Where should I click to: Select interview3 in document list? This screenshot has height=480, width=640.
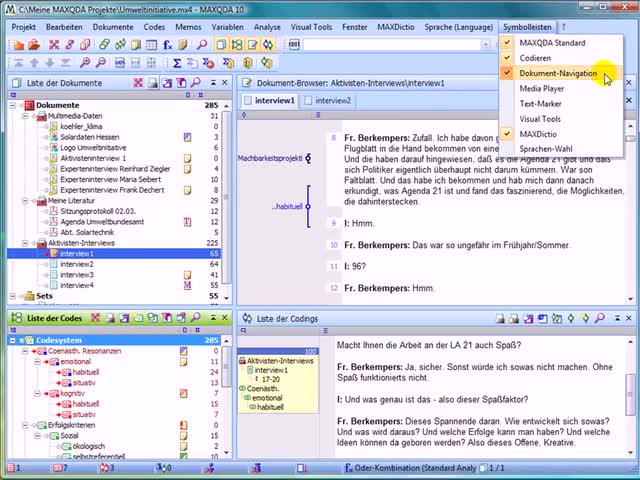tap(77, 275)
